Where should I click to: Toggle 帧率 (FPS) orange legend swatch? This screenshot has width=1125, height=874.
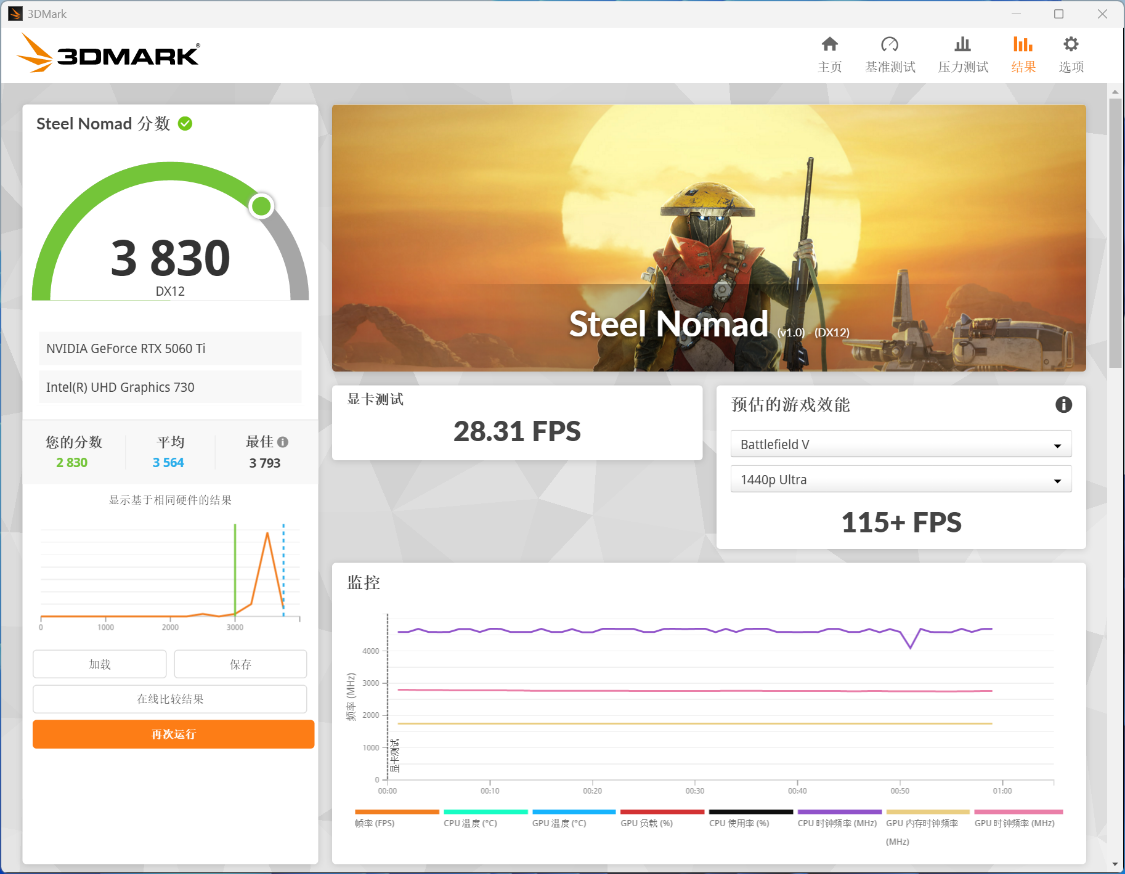click(x=397, y=812)
